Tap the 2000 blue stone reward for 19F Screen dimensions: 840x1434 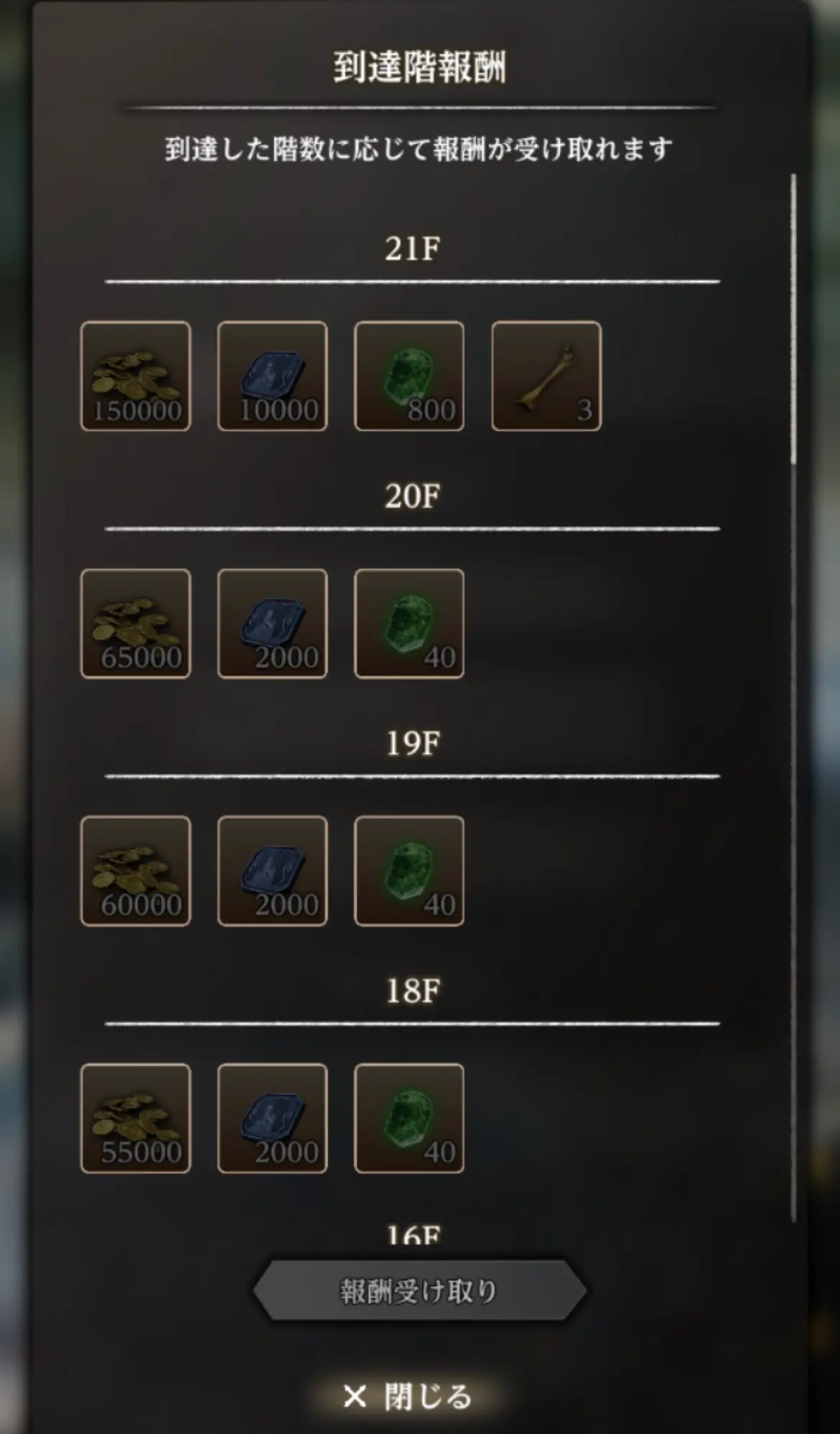(273, 870)
